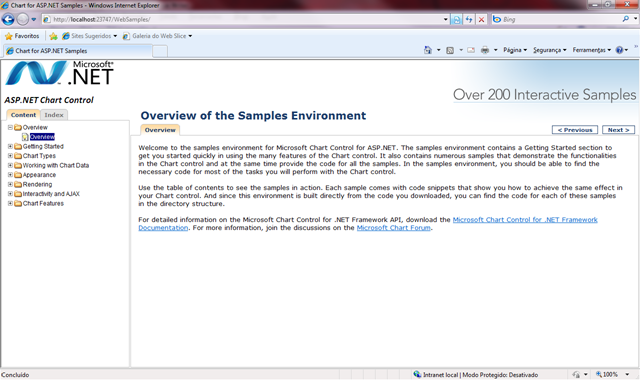Expand the Getting Started tree folder
640x380 pixels.
click(x=10, y=146)
